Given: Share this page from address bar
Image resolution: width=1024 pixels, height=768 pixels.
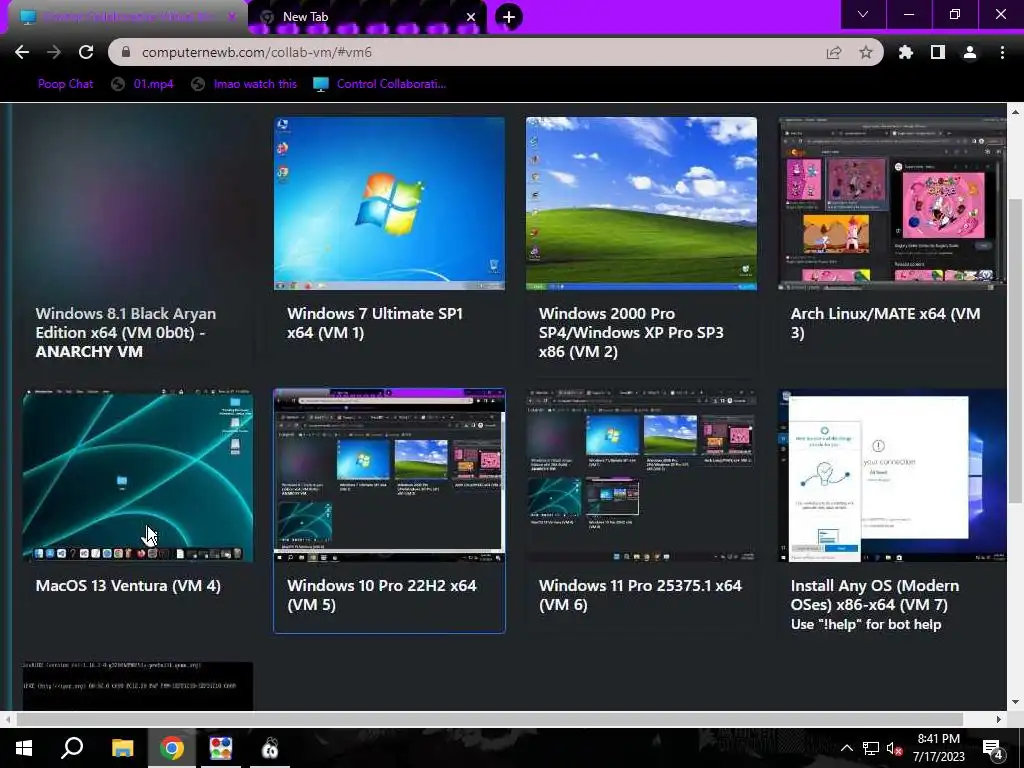Looking at the screenshot, I should click(834, 52).
